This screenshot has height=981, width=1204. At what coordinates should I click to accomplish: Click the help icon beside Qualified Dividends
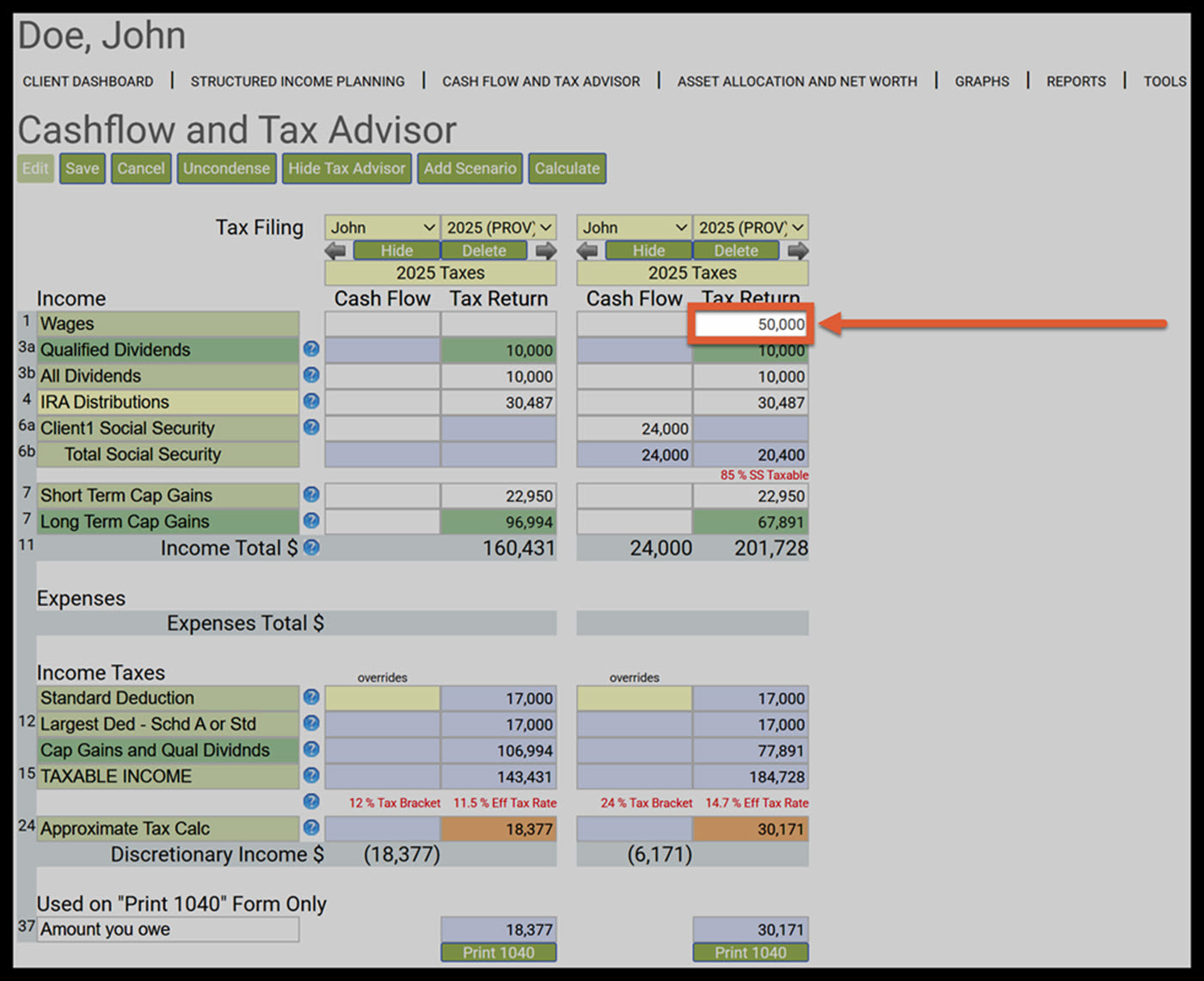point(311,349)
